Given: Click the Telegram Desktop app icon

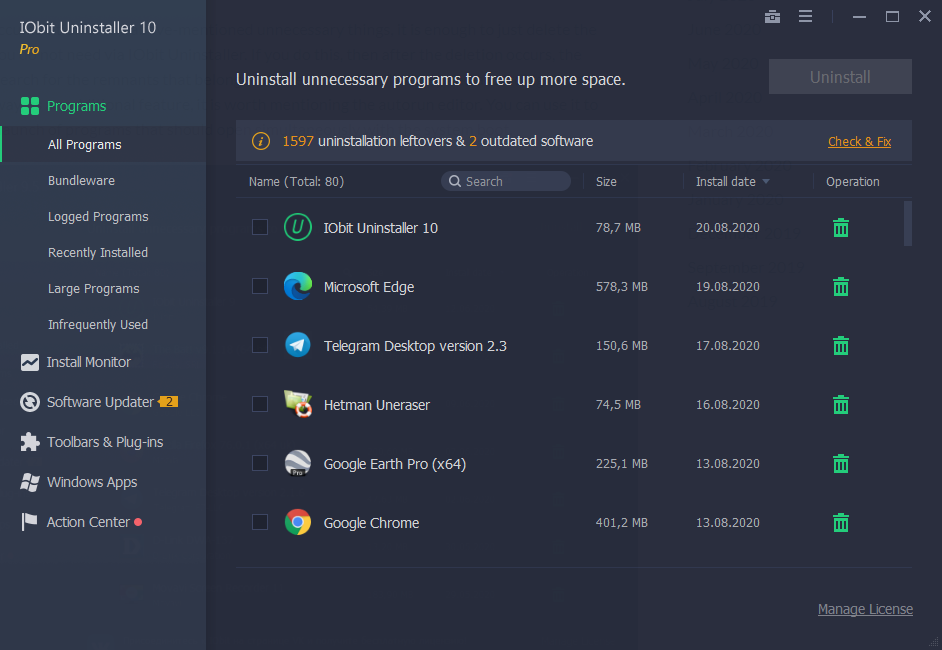Looking at the screenshot, I should tap(297, 345).
